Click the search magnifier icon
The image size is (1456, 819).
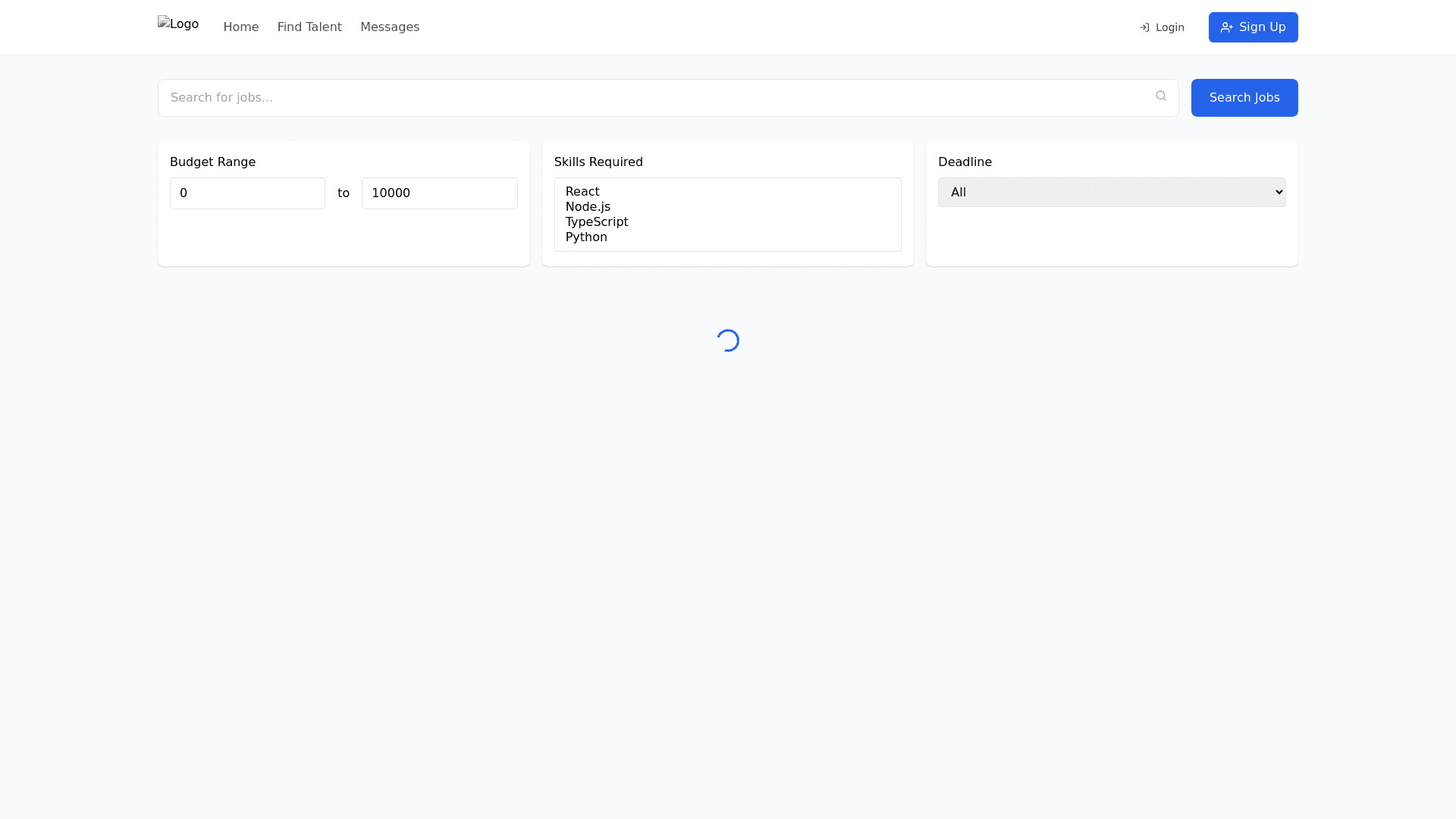pyautogui.click(x=1161, y=96)
